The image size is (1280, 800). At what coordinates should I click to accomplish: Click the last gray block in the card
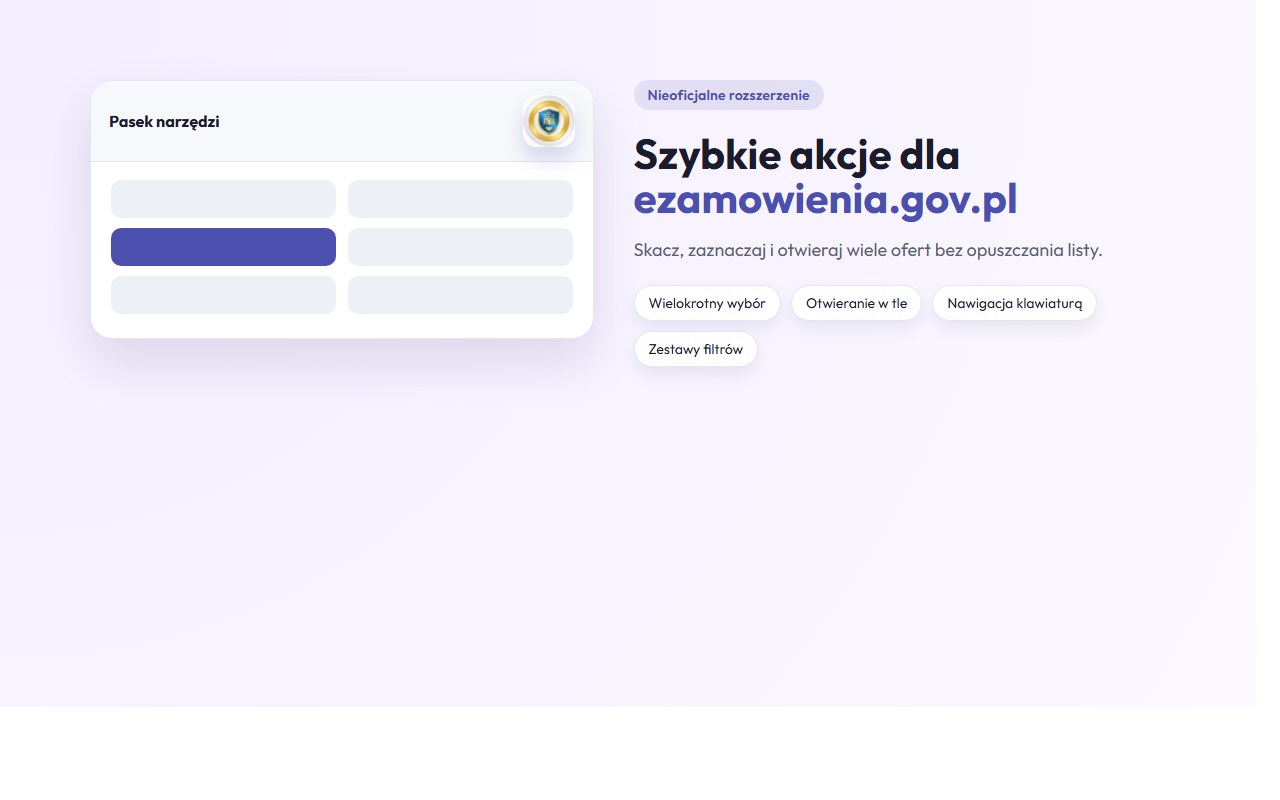pyautogui.click(x=460, y=295)
